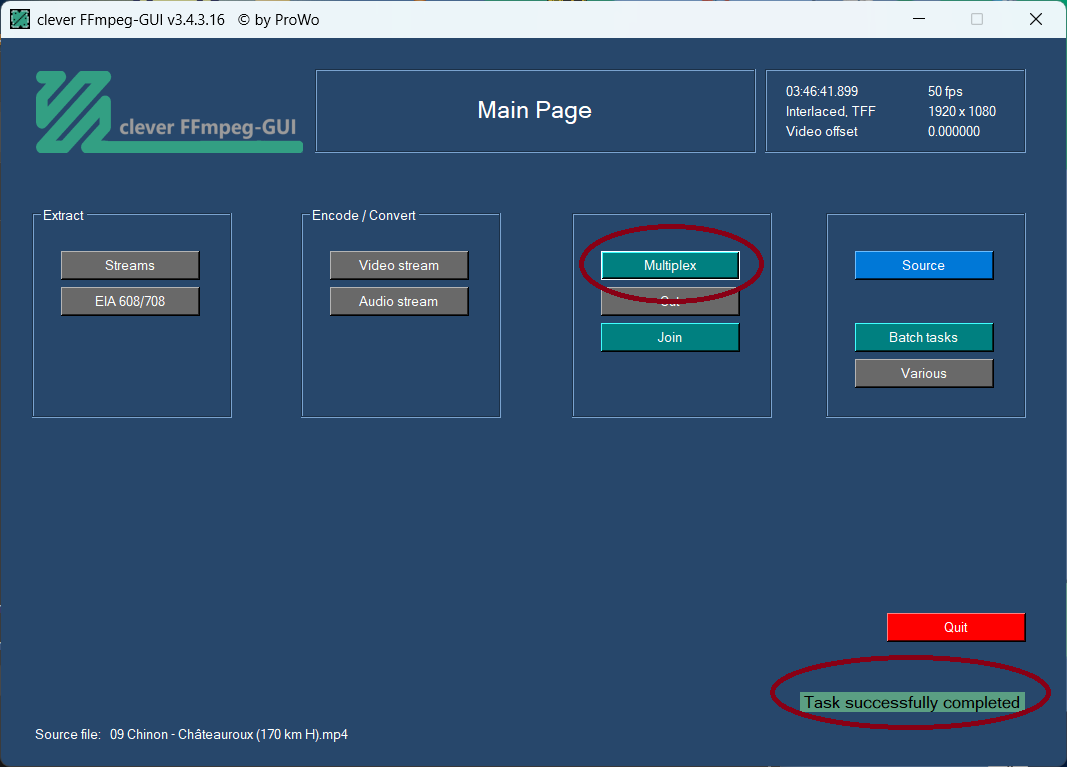
Task: Open the Batch tasks page
Action: (x=923, y=338)
